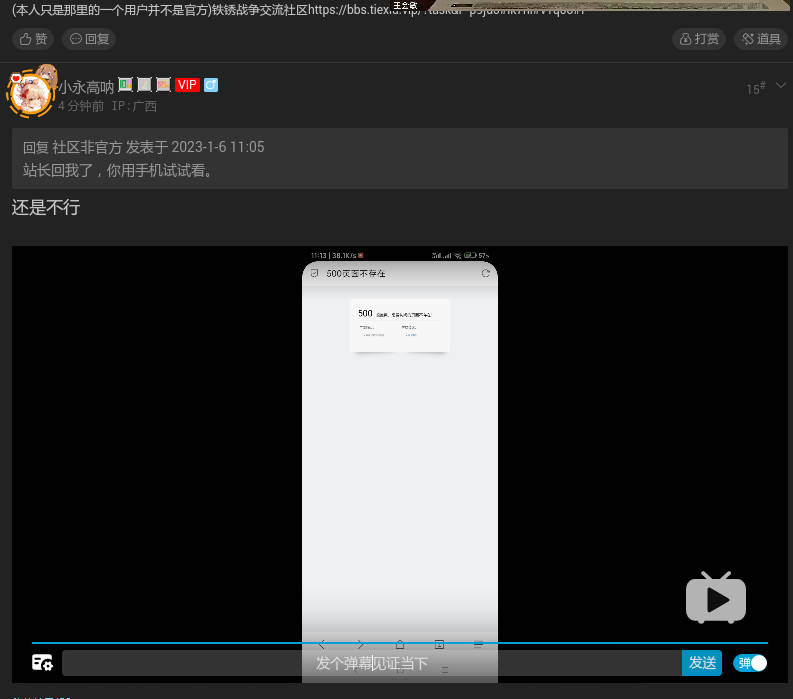Image resolution: width=793 pixels, height=699 pixels.
Task: Click the first green medal badge
Action: tap(125, 85)
